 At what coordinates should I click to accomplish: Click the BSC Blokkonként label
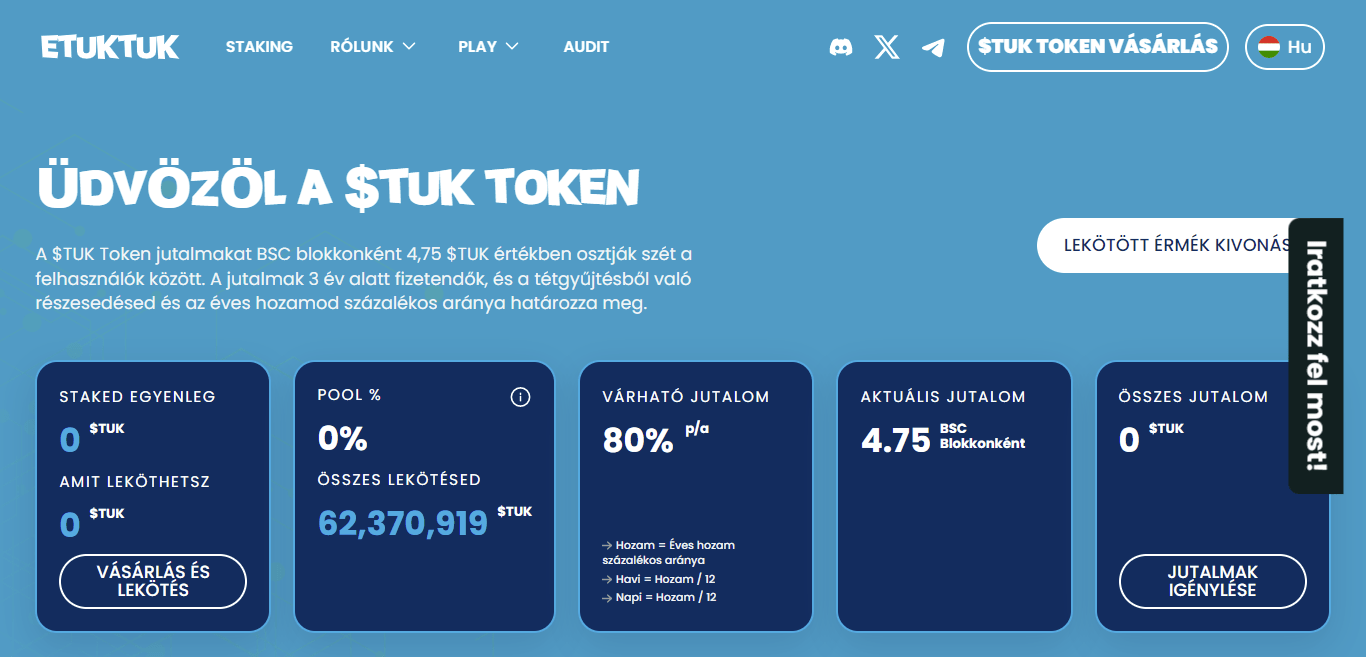(x=982, y=436)
